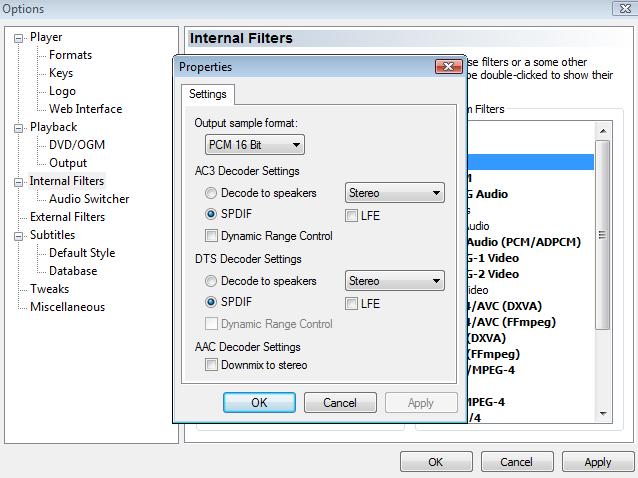Open Output sample format dropdown

click(x=254, y=145)
